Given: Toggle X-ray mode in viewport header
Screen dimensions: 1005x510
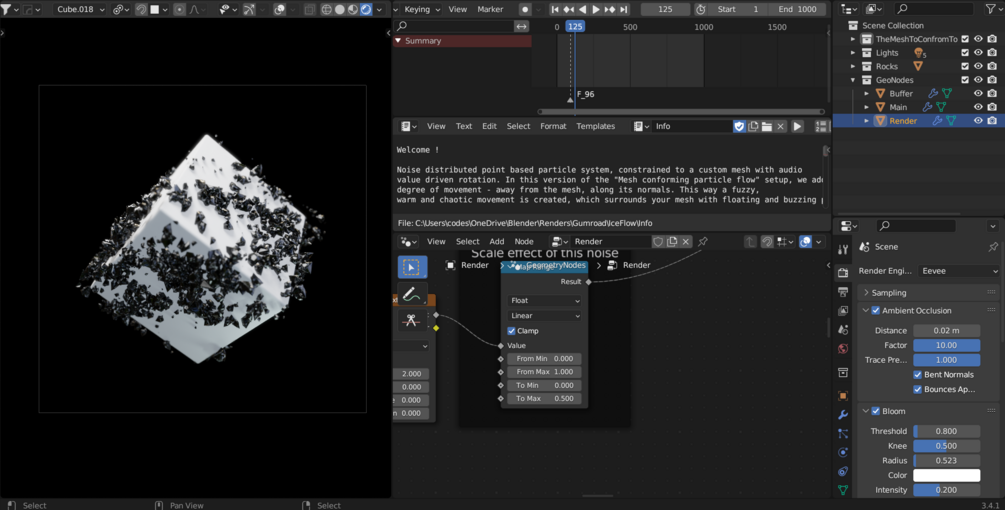Looking at the screenshot, I should tap(310, 10).
